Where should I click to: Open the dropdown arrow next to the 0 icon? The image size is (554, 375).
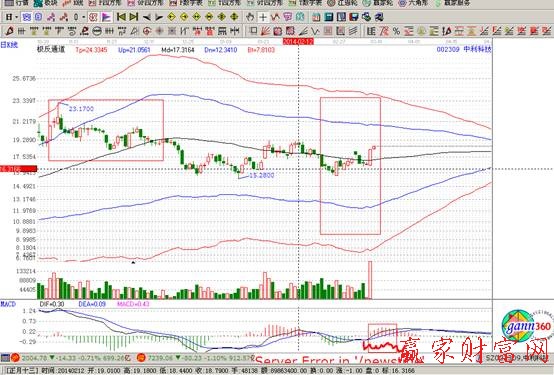(x=83, y=17)
